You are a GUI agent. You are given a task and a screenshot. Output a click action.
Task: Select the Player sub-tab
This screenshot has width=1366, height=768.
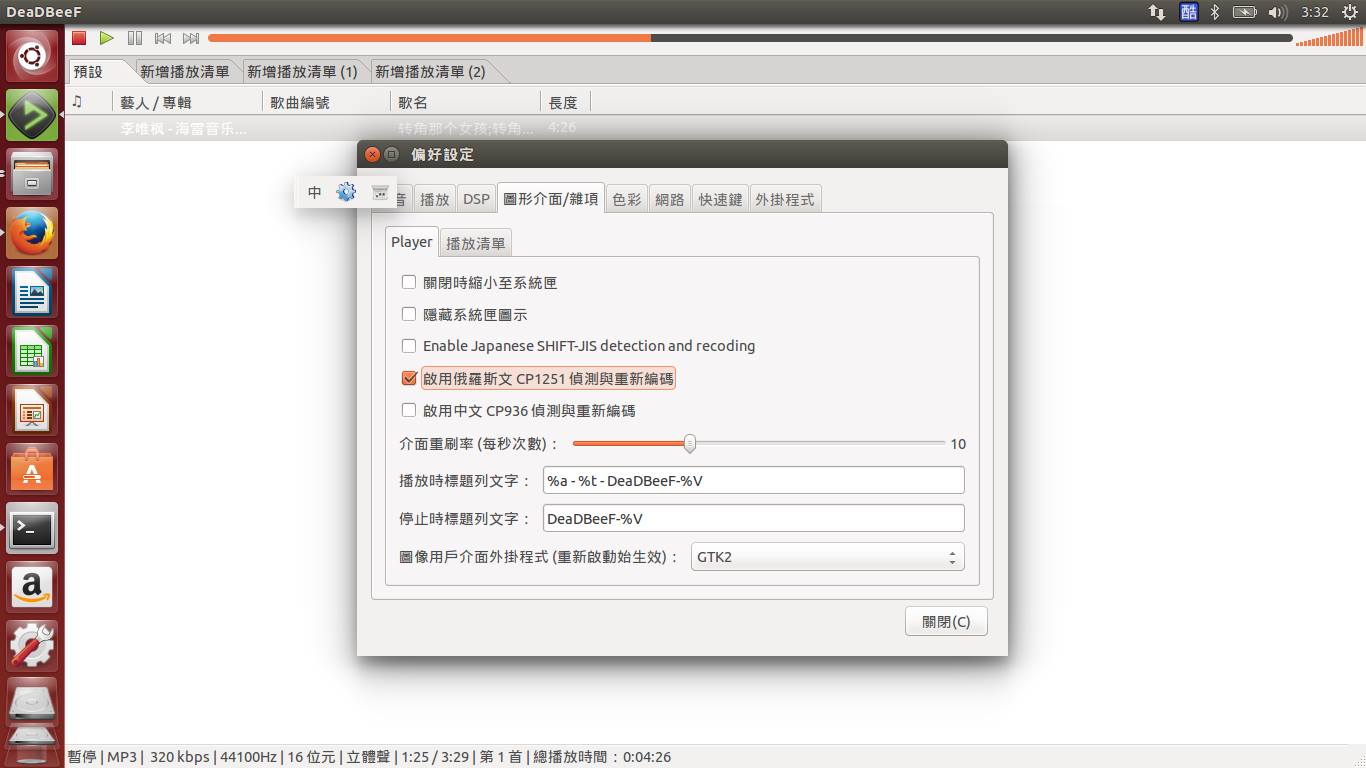[412, 242]
